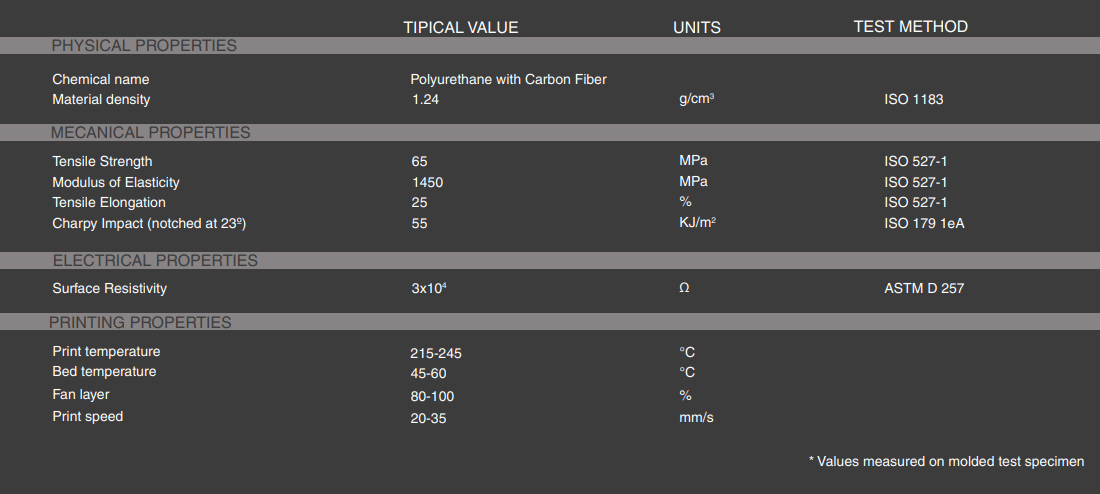
Task: Click the Material density value 1.24
Action: tap(426, 100)
